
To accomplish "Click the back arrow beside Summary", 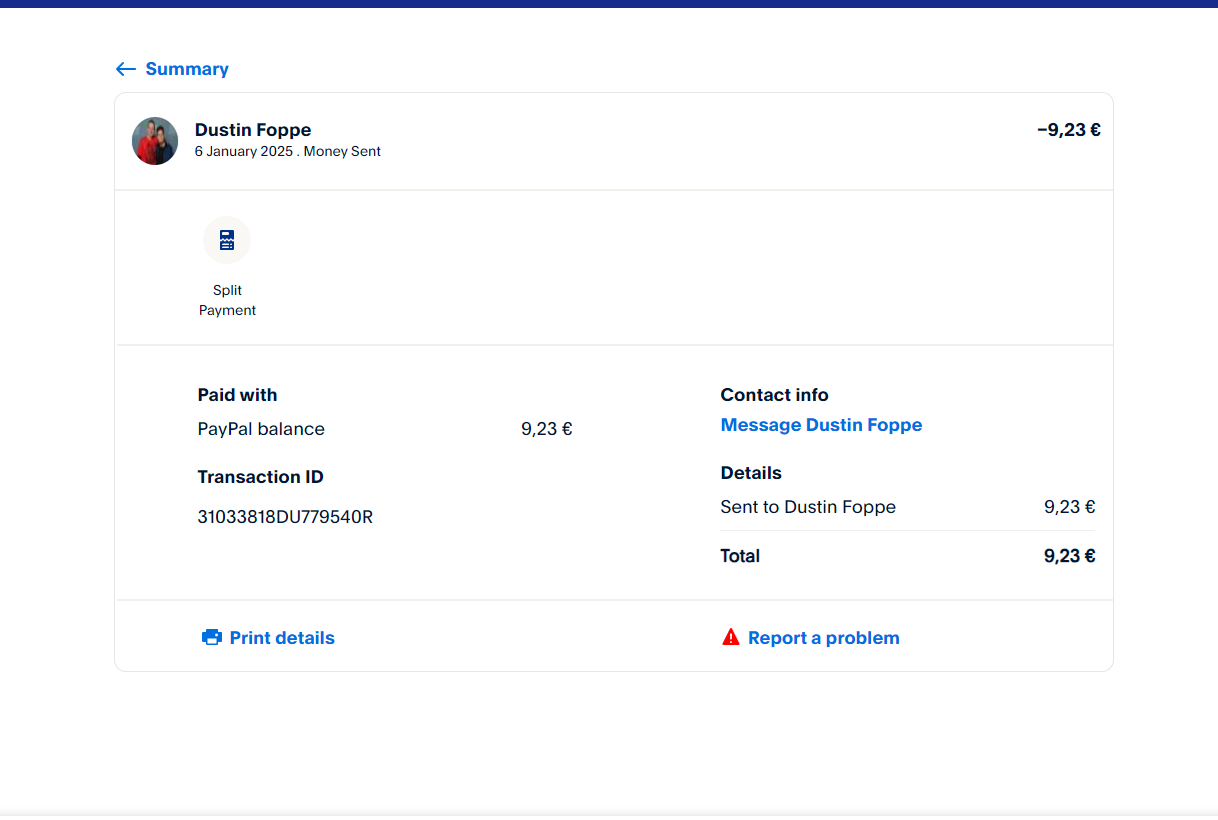I will [x=125, y=69].
